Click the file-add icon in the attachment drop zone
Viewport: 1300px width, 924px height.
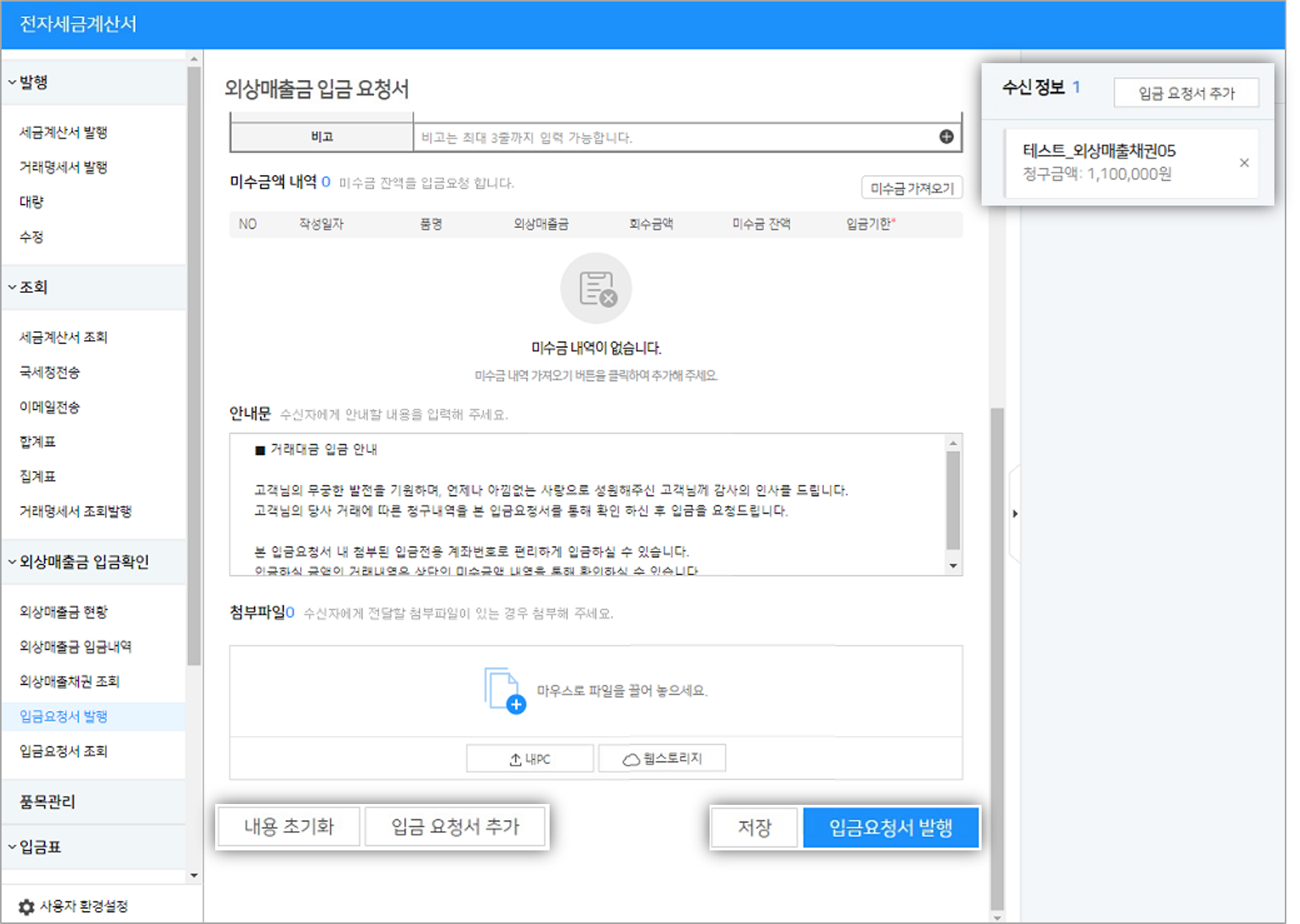click(502, 689)
